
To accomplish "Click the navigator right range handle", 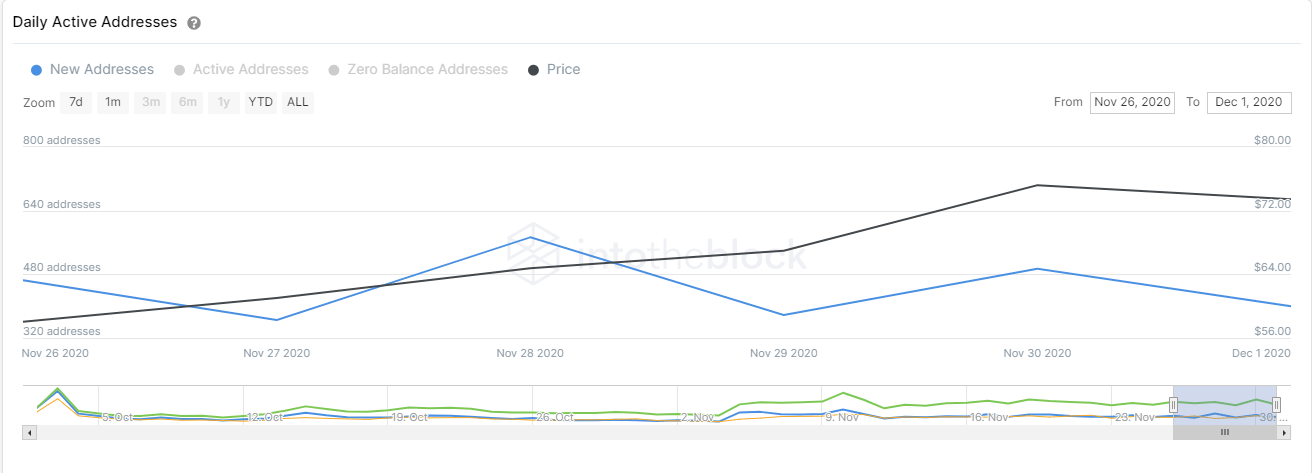I will (1276, 404).
